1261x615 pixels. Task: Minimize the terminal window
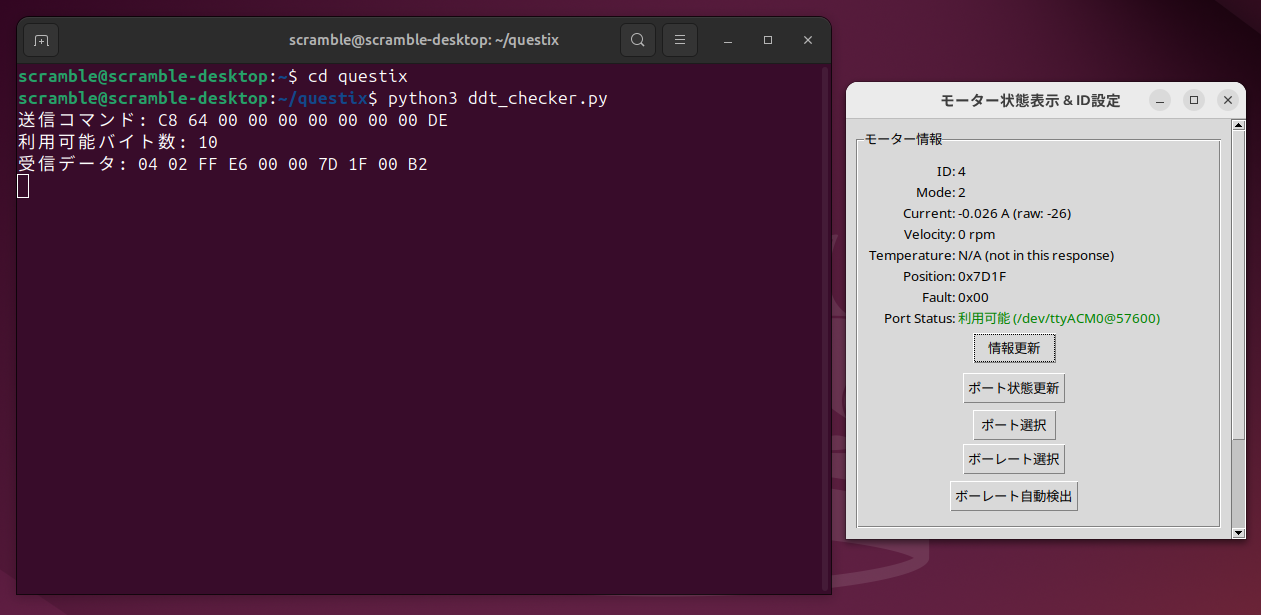pyautogui.click(x=728, y=40)
